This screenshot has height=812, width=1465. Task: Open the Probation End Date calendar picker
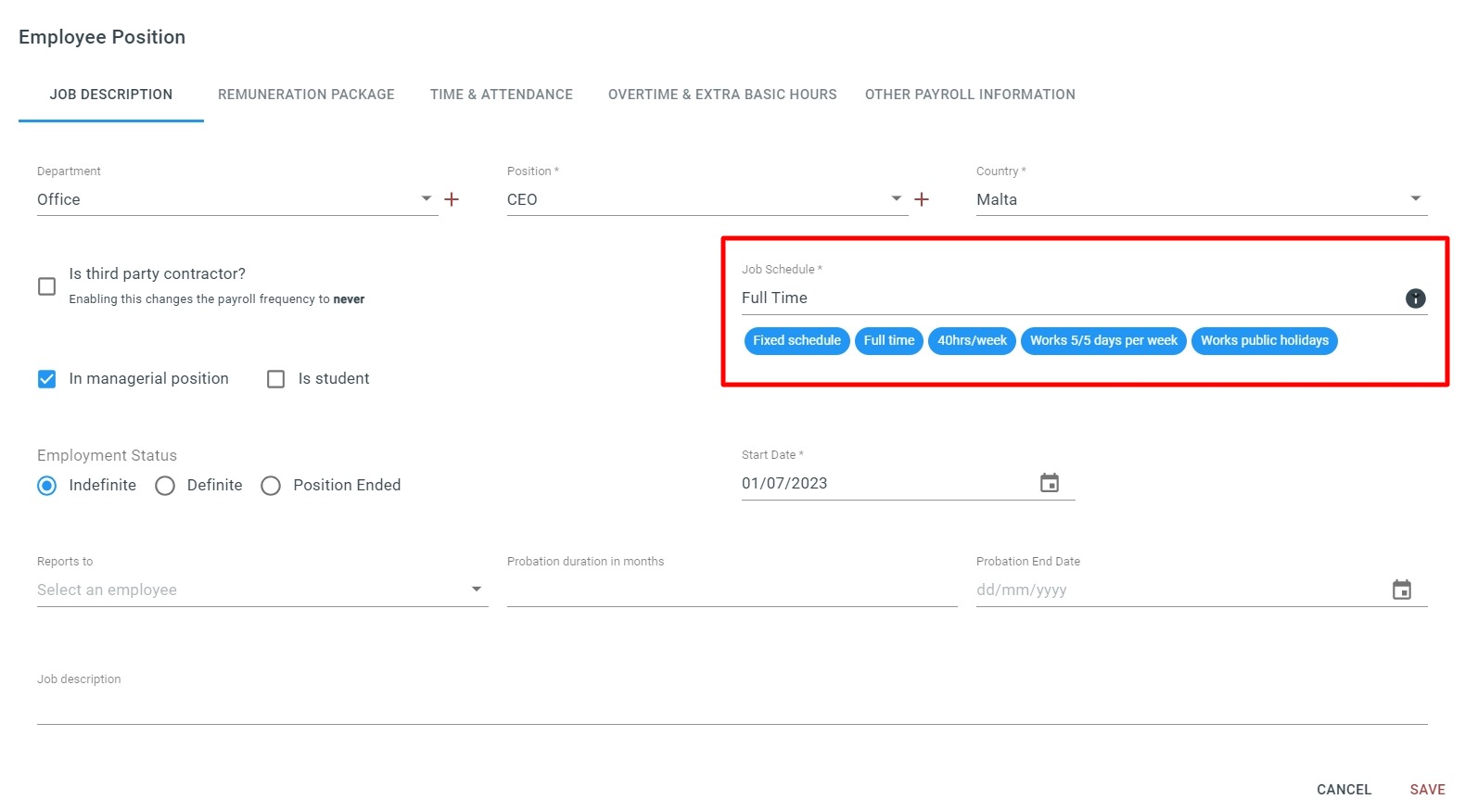pyautogui.click(x=1402, y=590)
